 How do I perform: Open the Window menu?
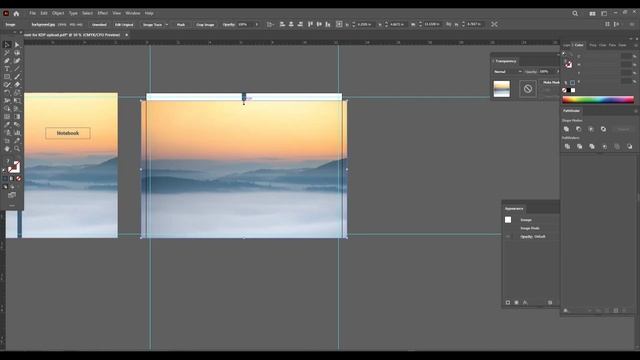[x=133, y=13]
